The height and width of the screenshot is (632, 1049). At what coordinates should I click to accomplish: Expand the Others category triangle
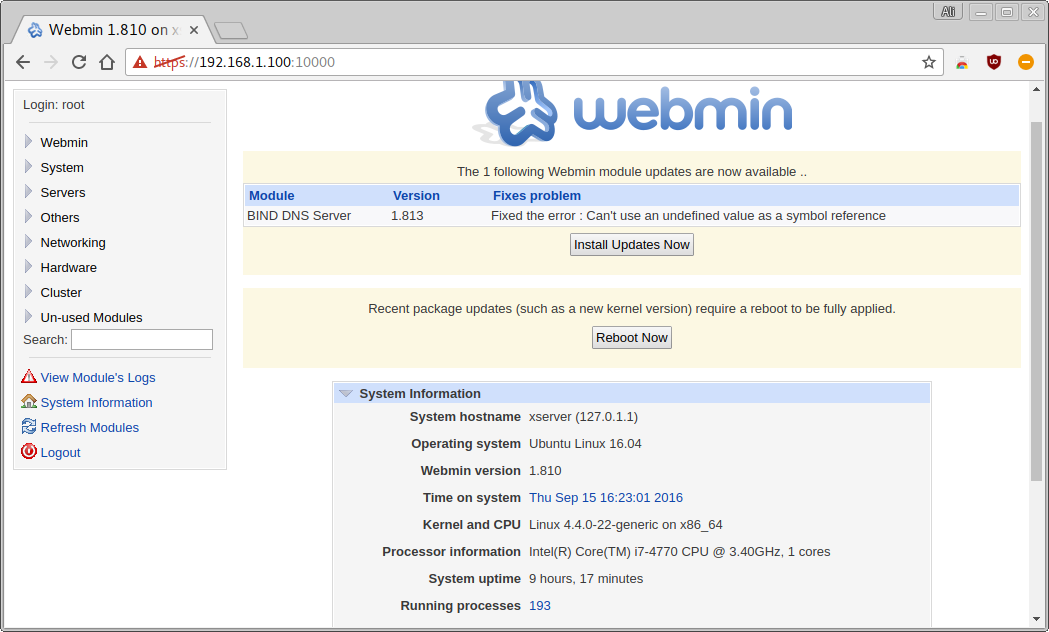pyautogui.click(x=28, y=216)
